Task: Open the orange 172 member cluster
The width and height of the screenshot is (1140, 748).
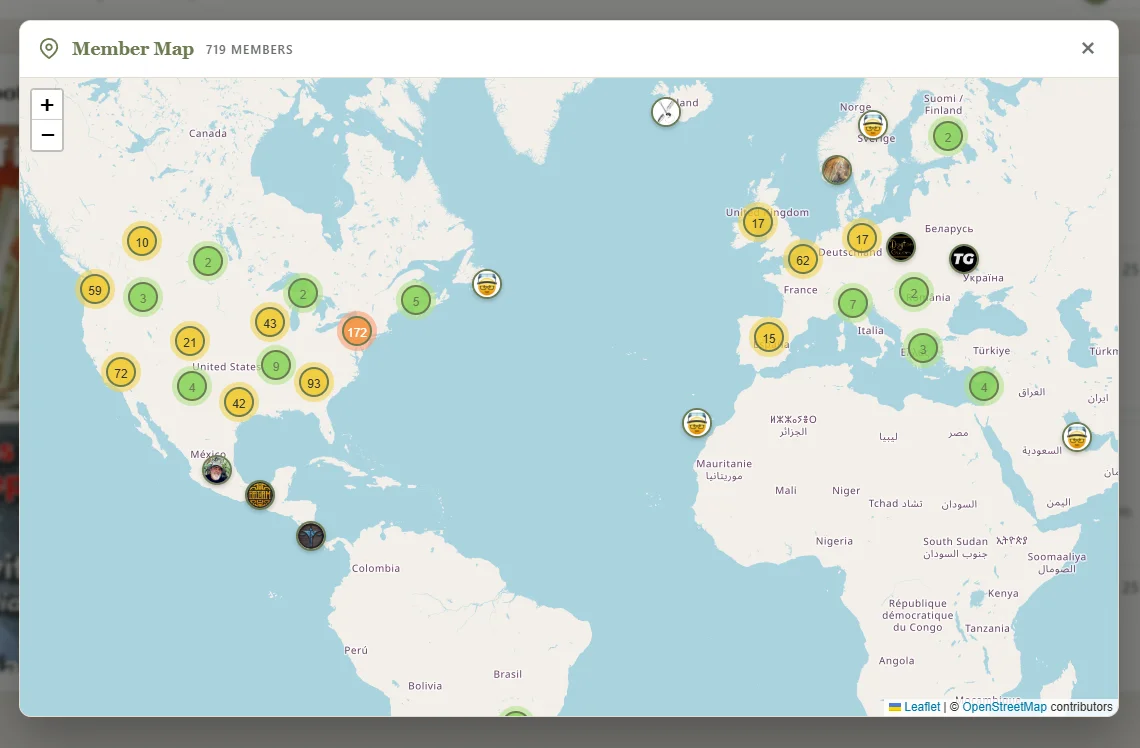Action: [357, 332]
